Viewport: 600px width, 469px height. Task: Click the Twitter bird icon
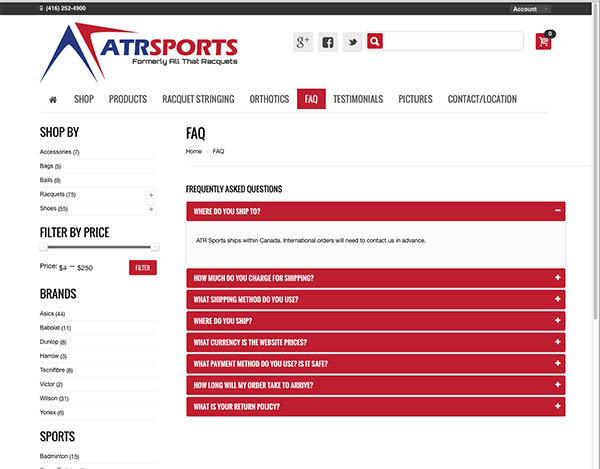point(352,42)
